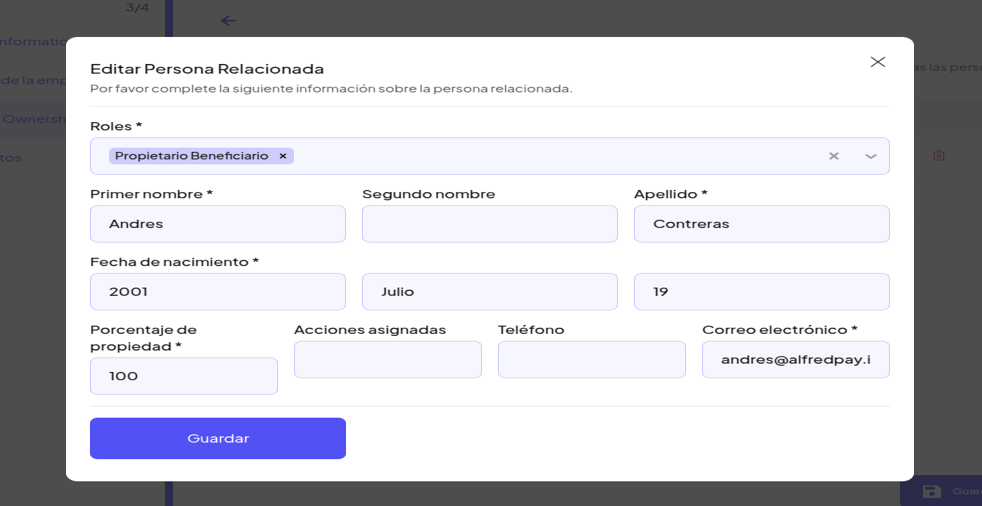Screen dimensions: 982x506
Task: Click the save disk icon in the background page
Action: 932,492
